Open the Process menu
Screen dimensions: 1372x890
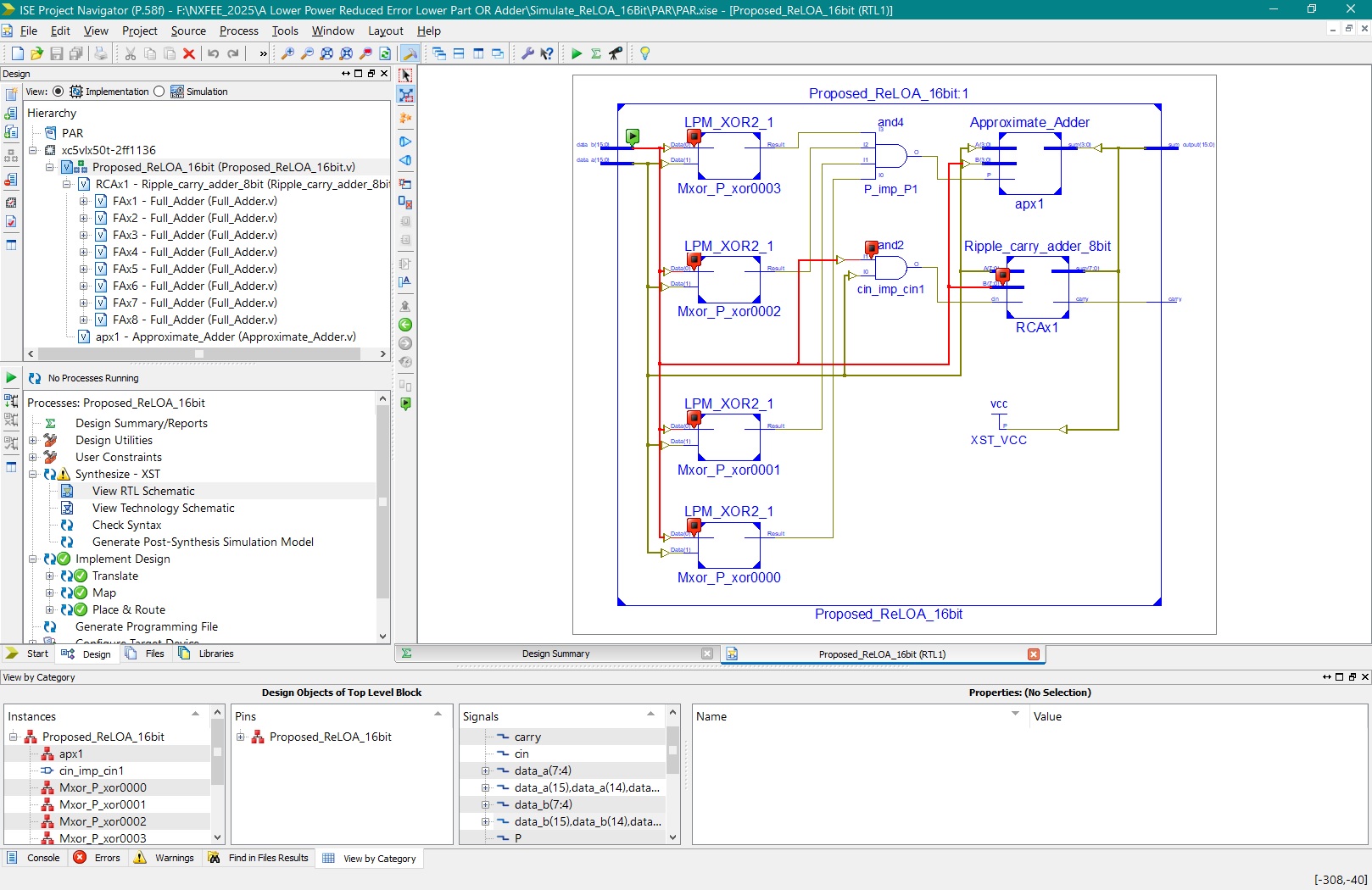(x=238, y=31)
